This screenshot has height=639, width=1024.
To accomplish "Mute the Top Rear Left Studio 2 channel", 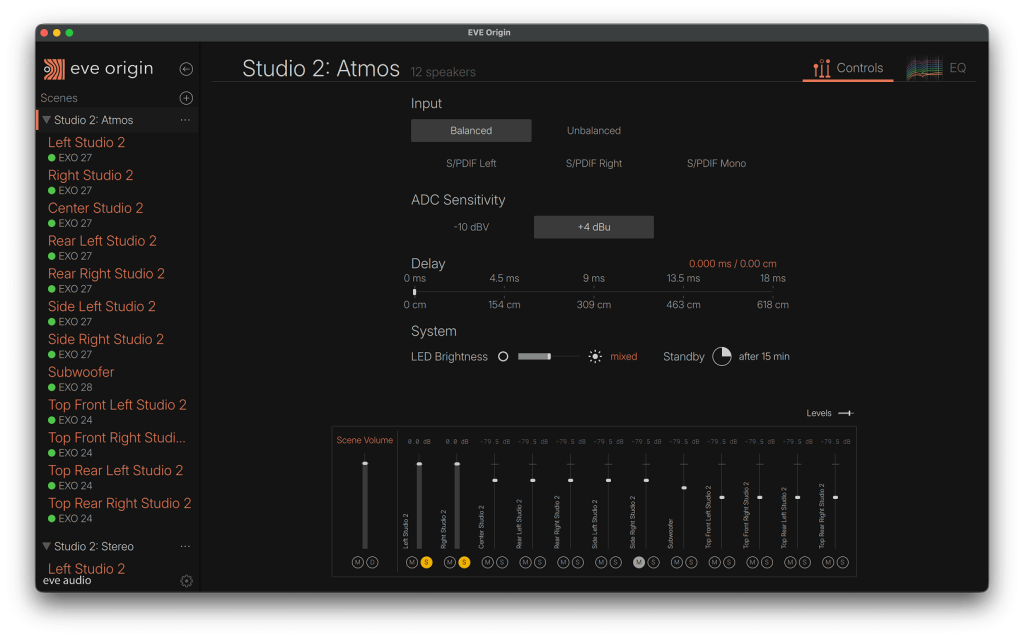I will (x=790, y=563).
